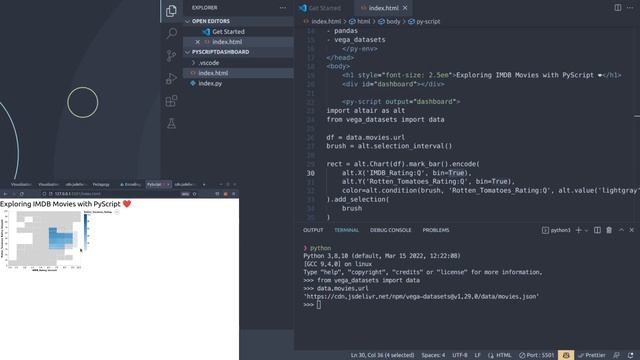Select the python3 terminal instance
This screenshot has width=640, height=360.
[x=556, y=230]
